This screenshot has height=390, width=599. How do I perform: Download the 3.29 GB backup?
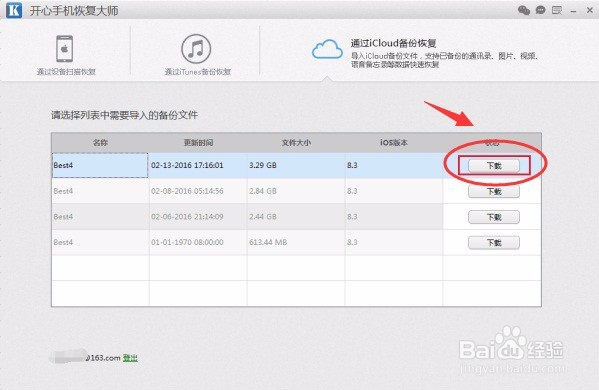click(494, 166)
